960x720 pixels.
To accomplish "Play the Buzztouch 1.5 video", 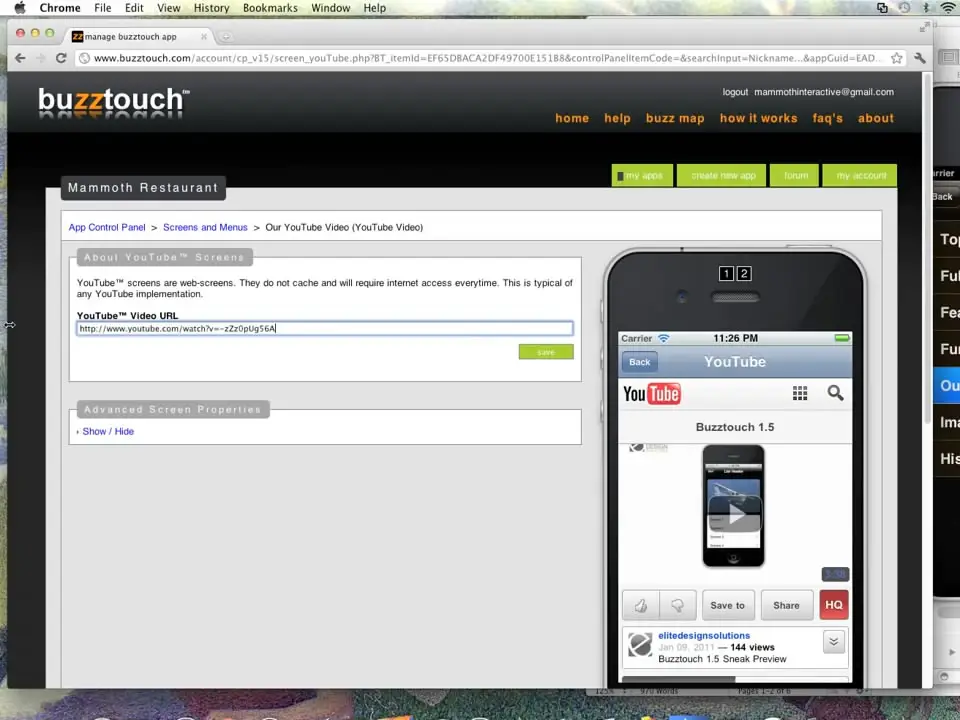I will click(x=734, y=514).
